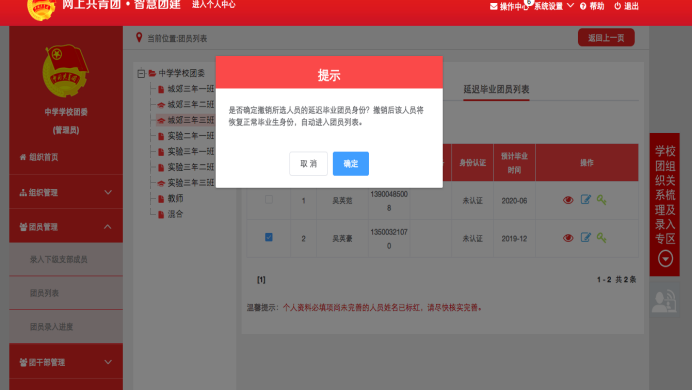Viewport: 692px width, 390px height.
Task: Select 实验三年二班 tree item
Action: pyautogui.click(x=186, y=167)
